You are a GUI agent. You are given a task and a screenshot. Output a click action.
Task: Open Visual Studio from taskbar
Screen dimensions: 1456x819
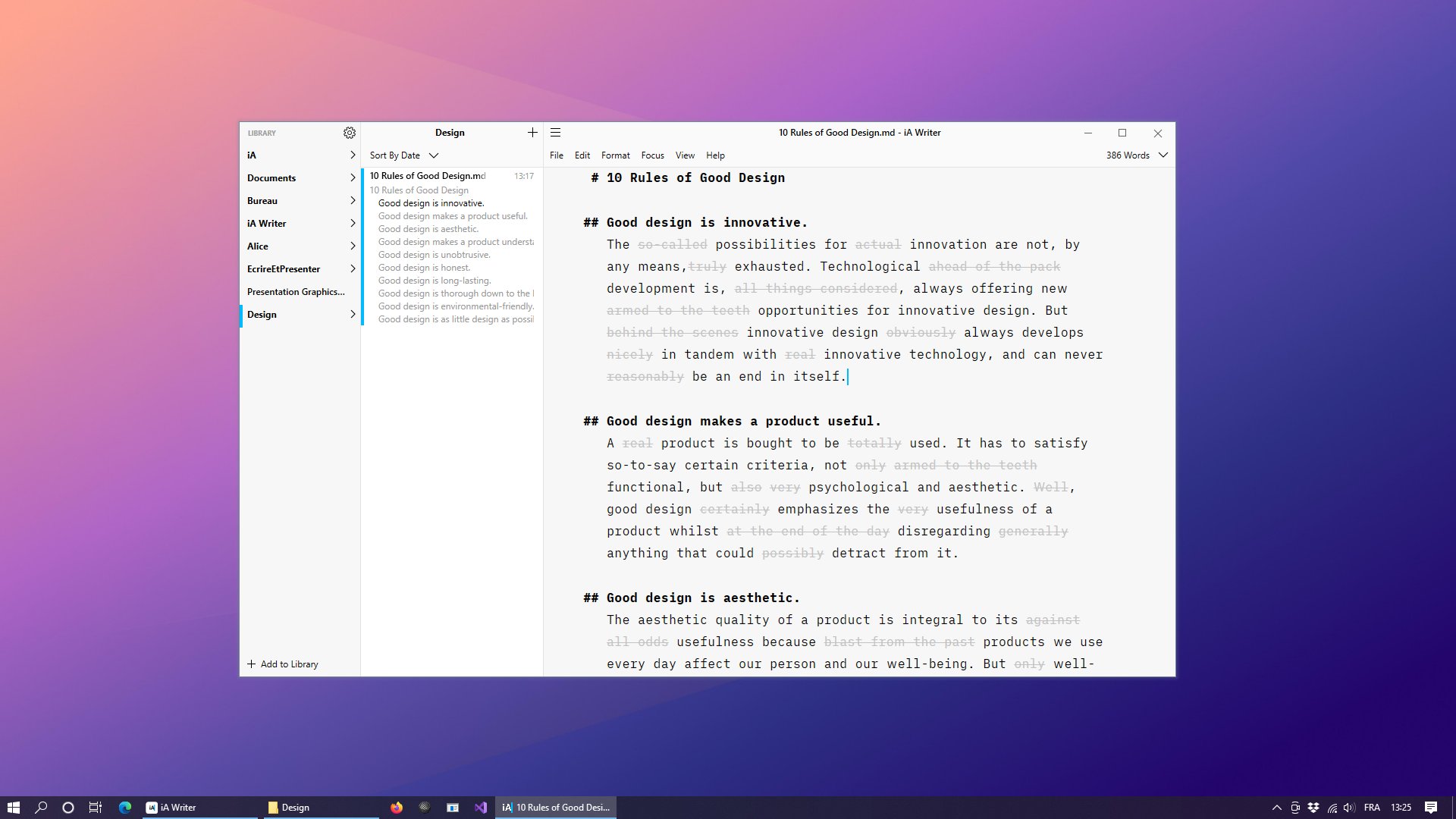(x=481, y=808)
